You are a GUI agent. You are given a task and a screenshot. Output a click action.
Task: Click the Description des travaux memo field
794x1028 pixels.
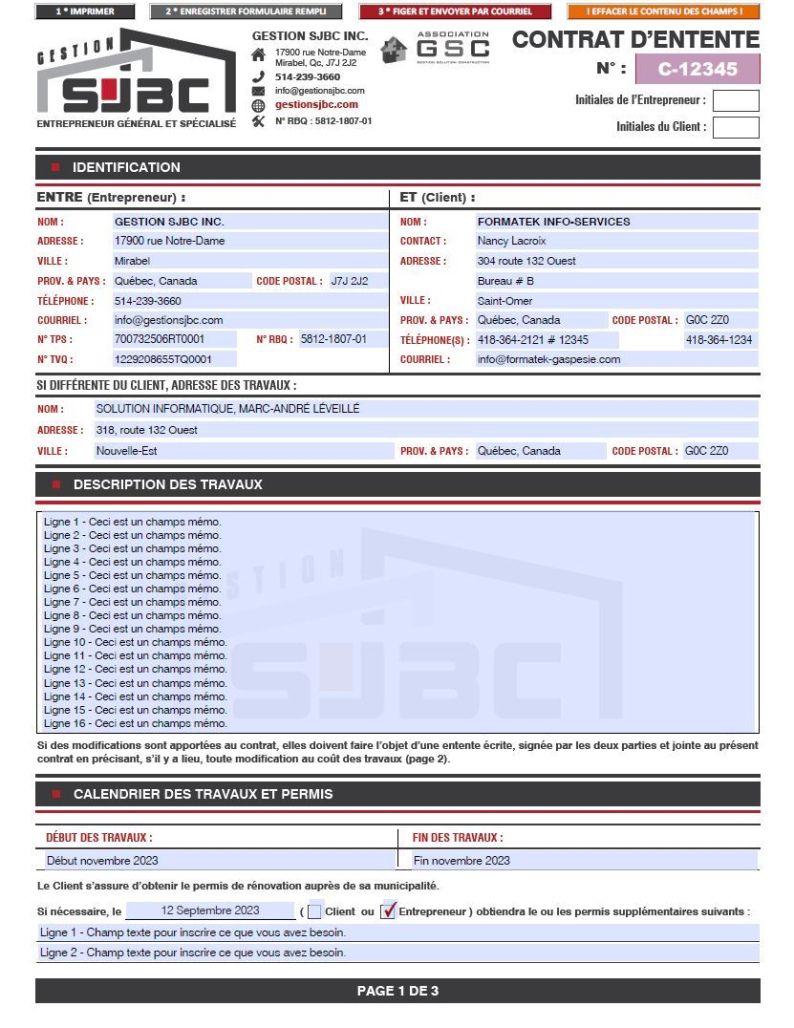tap(395, 622)
